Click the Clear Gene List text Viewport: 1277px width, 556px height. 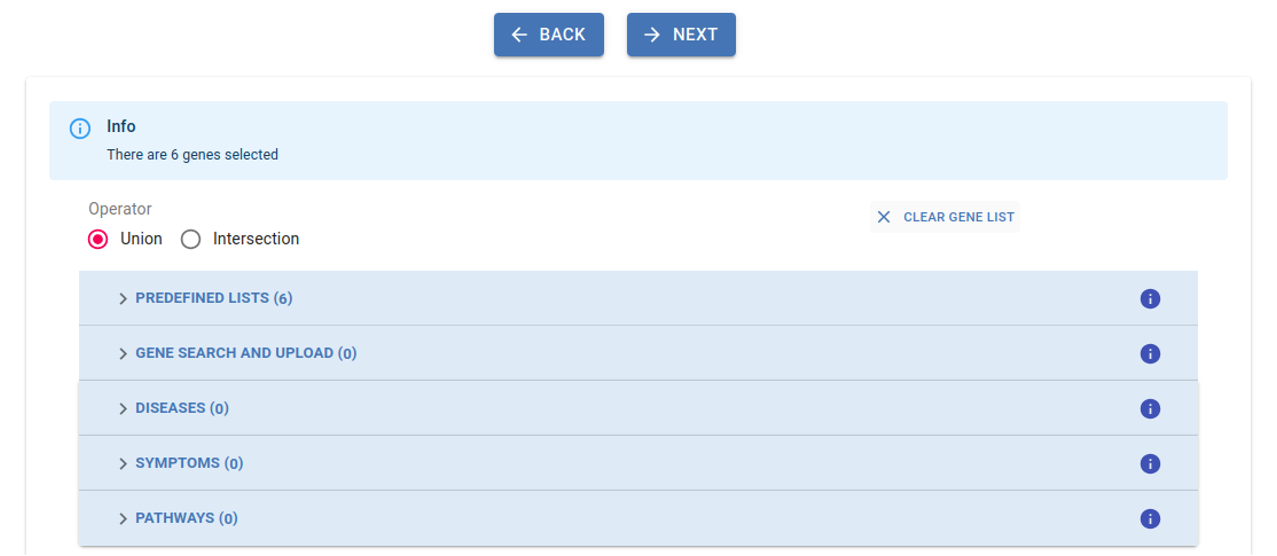959,217
